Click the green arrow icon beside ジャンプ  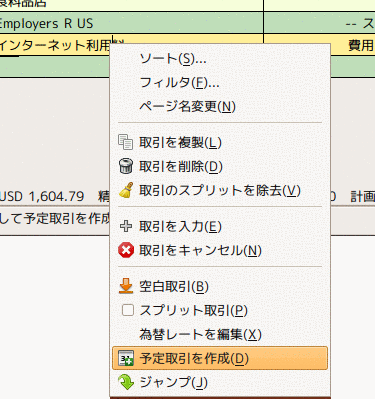(126, 382)
